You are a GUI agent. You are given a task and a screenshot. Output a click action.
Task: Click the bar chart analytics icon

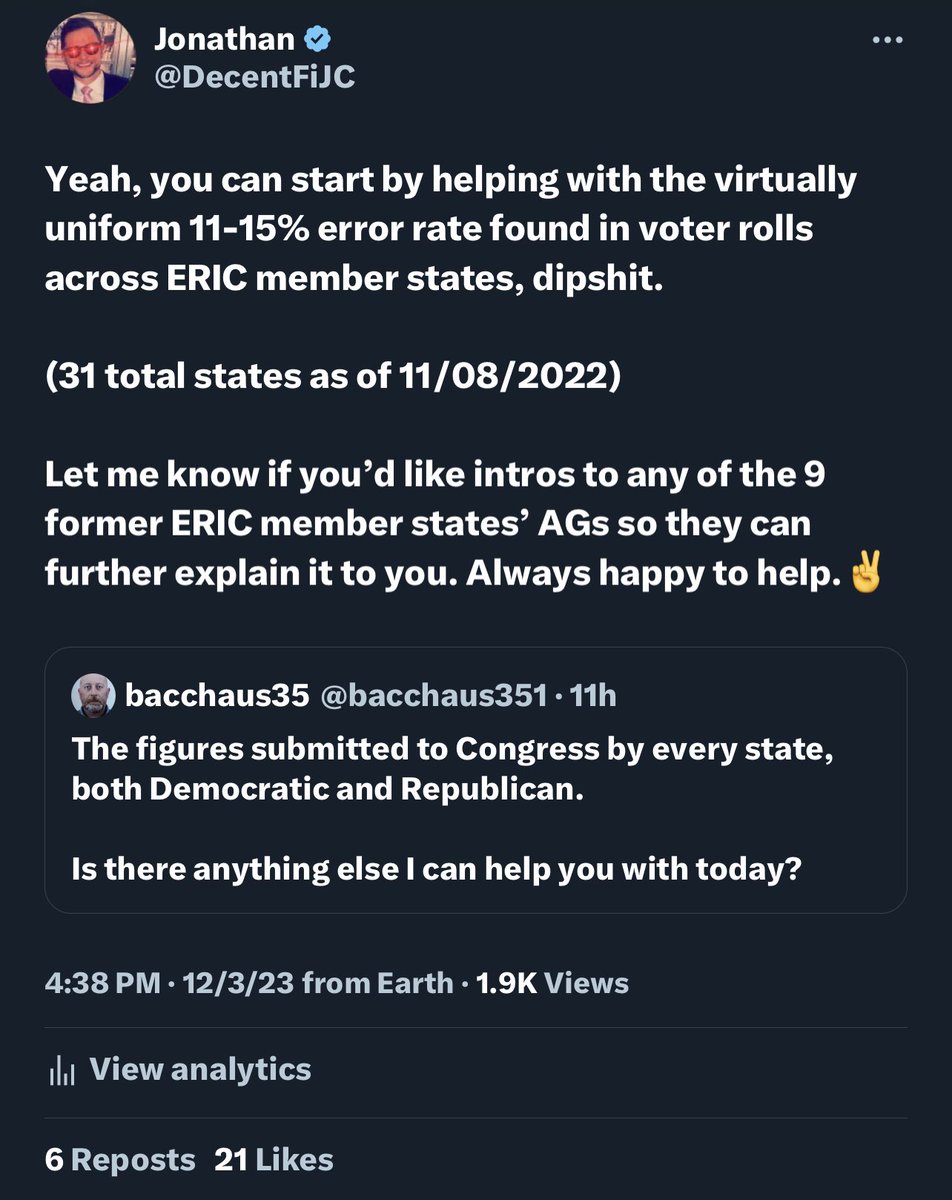coord(63,1070)
